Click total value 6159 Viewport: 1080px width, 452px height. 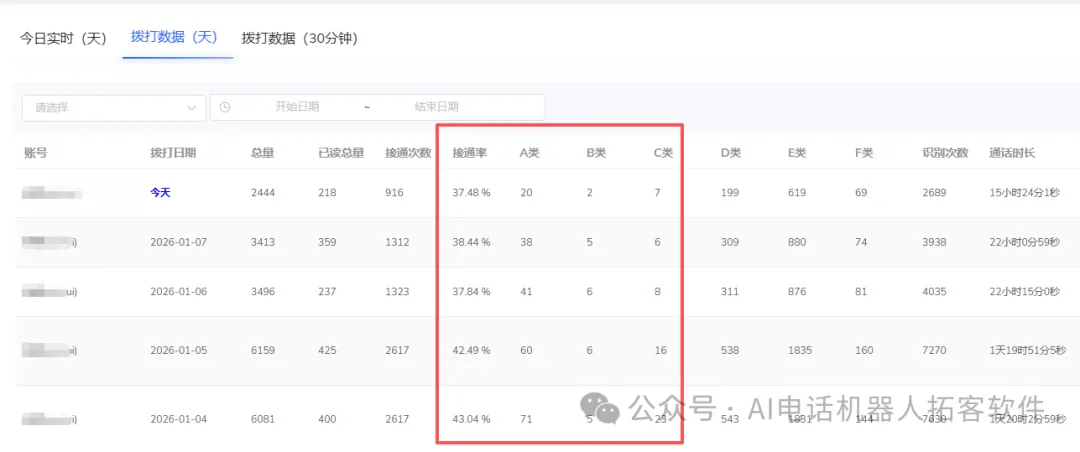point(263,351)
